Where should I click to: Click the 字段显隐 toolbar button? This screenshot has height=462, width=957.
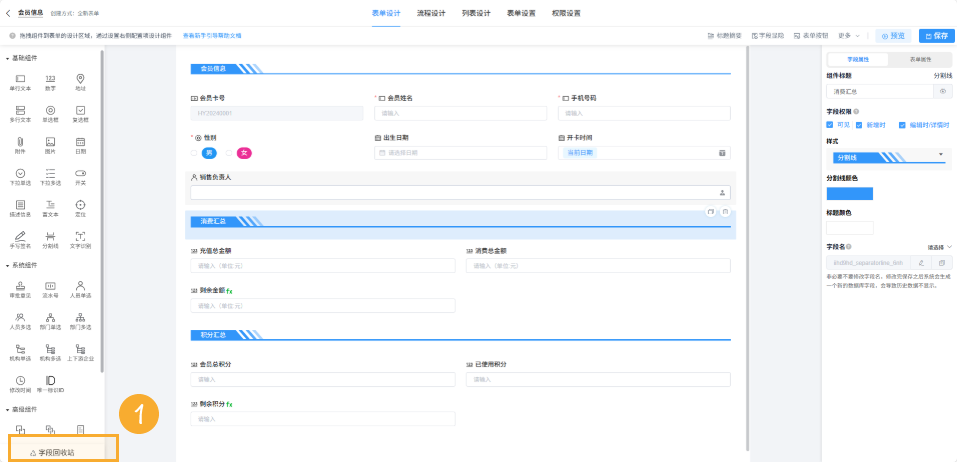[768, 36]
